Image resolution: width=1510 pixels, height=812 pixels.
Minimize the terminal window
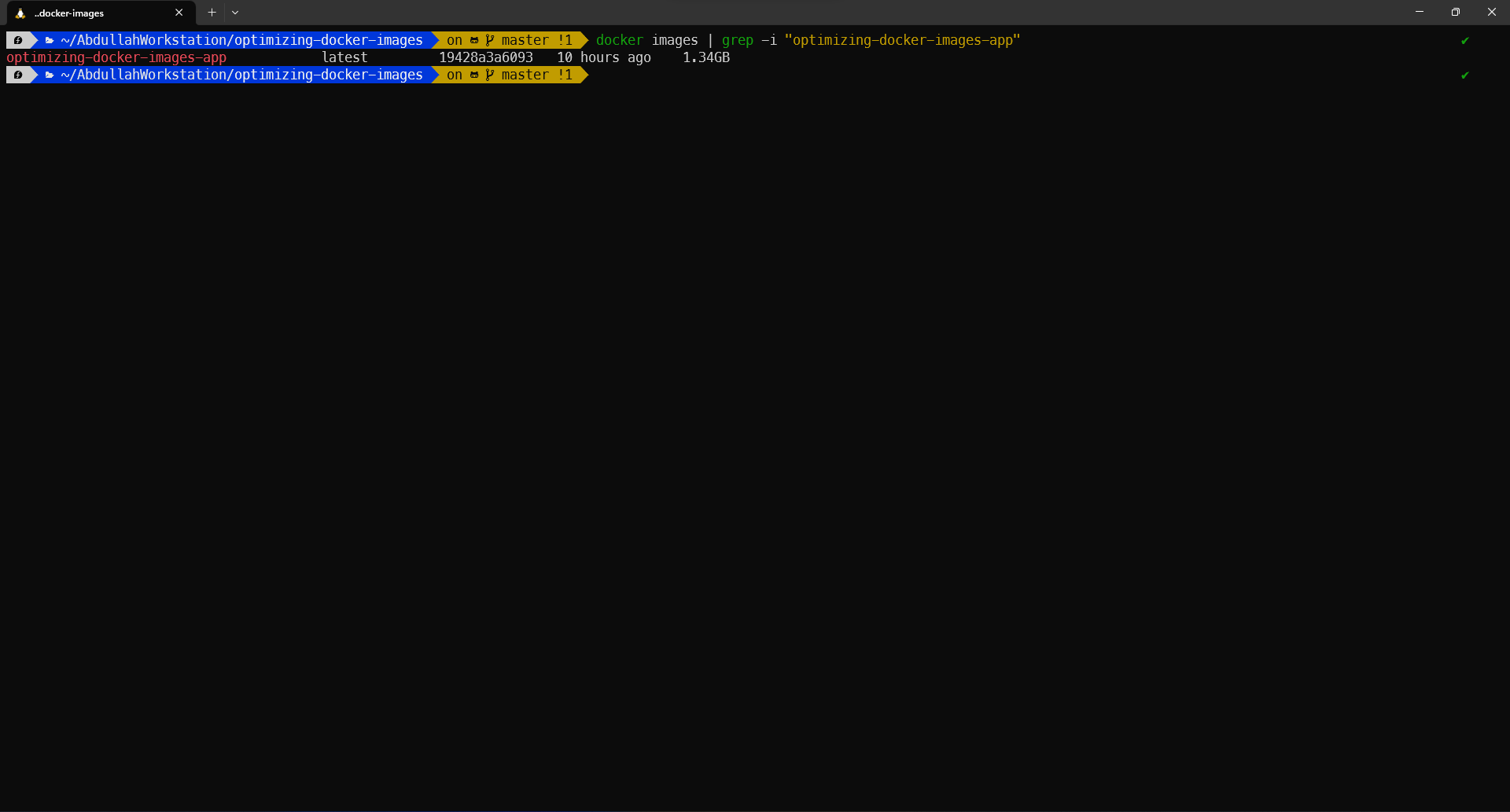coord(1420,13)
